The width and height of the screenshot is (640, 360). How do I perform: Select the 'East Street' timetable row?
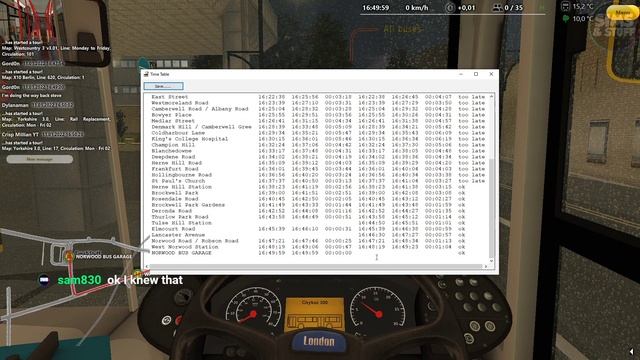tap(318, 97)
